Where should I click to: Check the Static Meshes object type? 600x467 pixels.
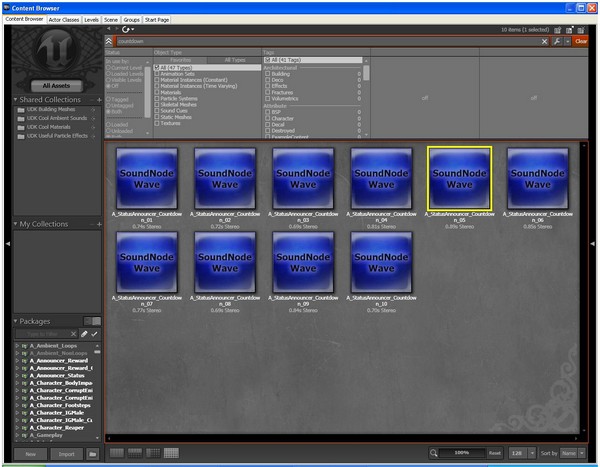click(x=157, y=117)
